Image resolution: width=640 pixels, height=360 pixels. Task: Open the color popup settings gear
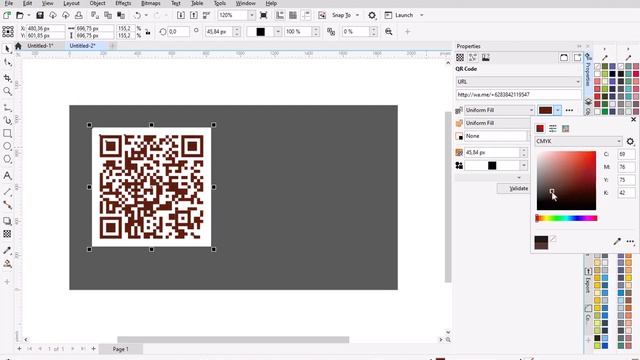point(630,141)
